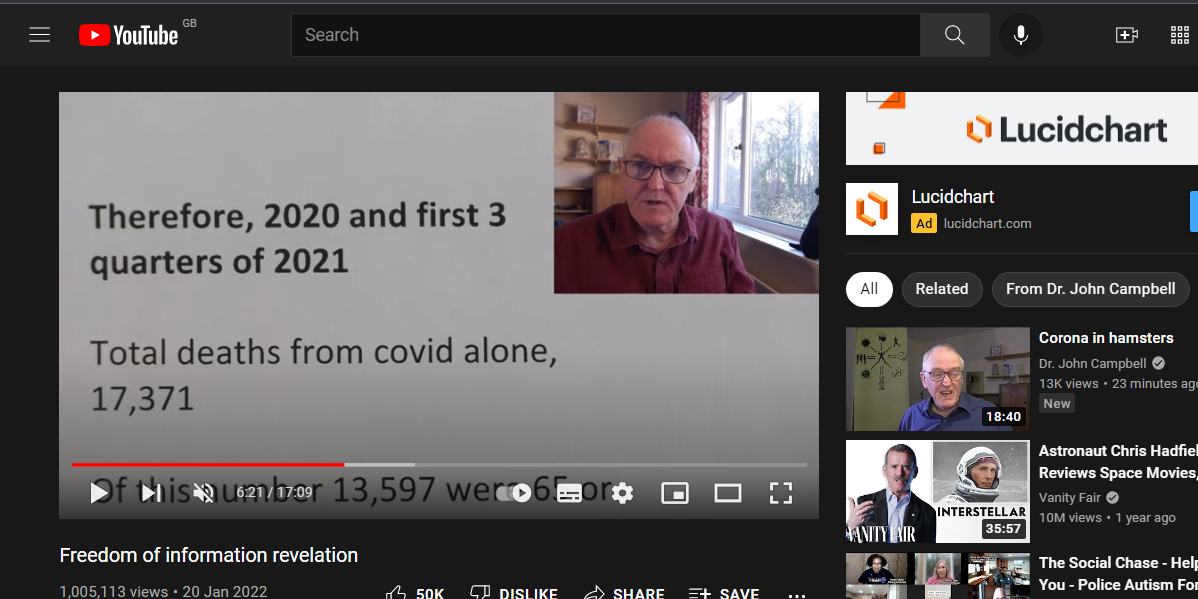Open player settings gear
1198x599 pixels.
pyautogui.click(x=623, y=493)
